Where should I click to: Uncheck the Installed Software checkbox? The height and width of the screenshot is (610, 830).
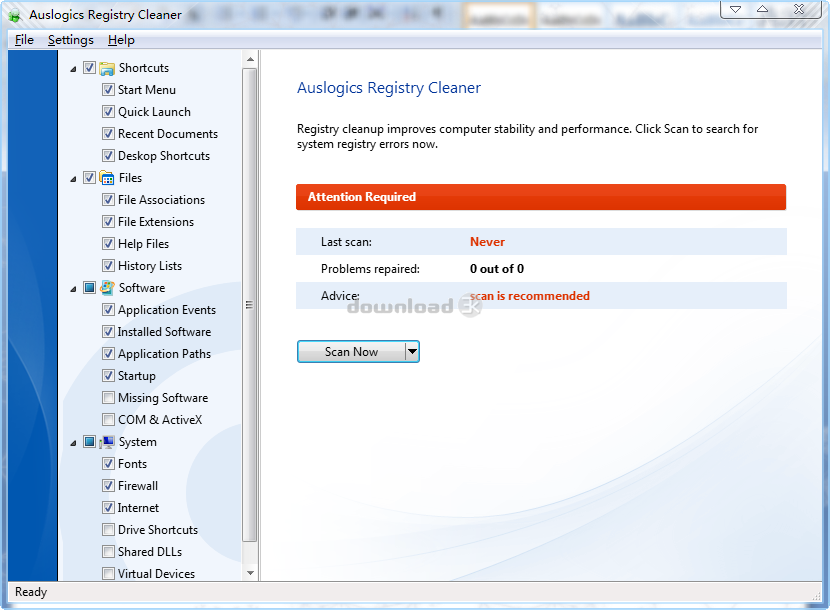coord(108,332)
